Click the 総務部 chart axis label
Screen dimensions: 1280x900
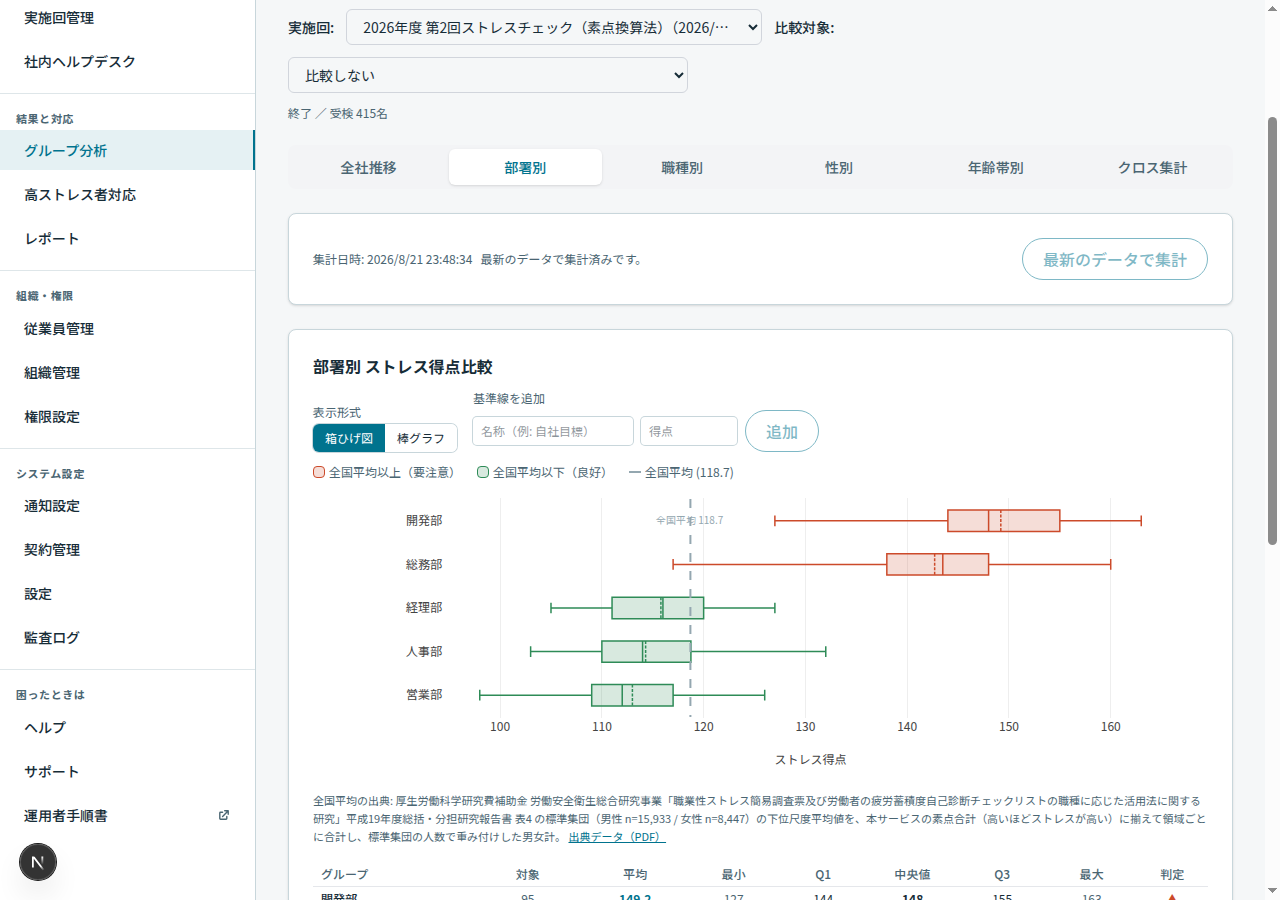(424, 564)
